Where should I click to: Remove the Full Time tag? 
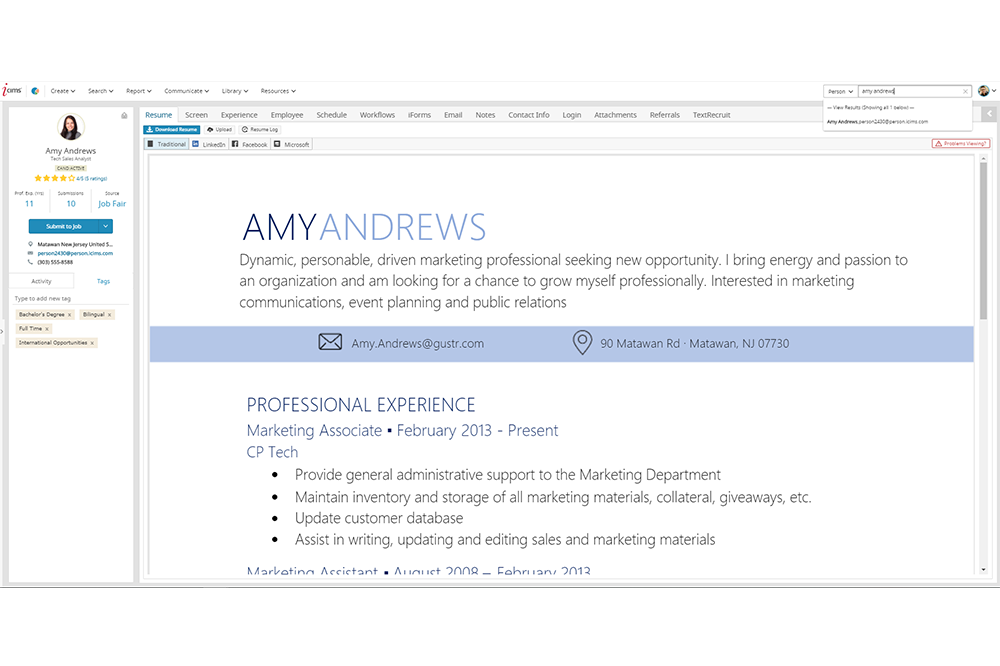point(47,329)
